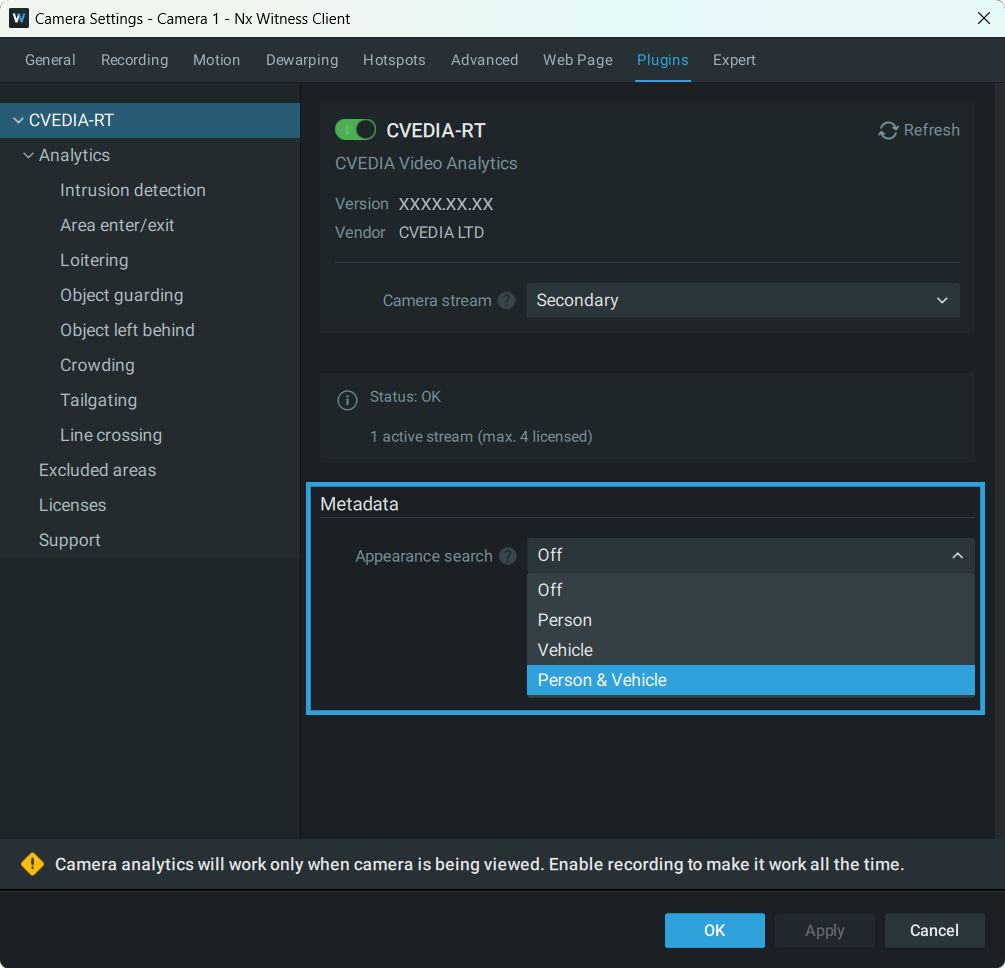
Task: Click the Refresh icon for CVEDIA-RT
Action: click(888, 131)
